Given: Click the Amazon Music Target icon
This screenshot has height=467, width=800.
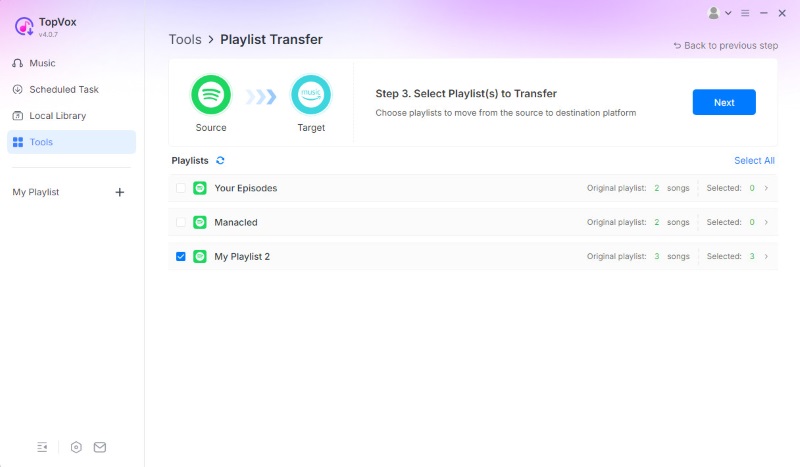Looking at the screenshot, I should (311, 95).
